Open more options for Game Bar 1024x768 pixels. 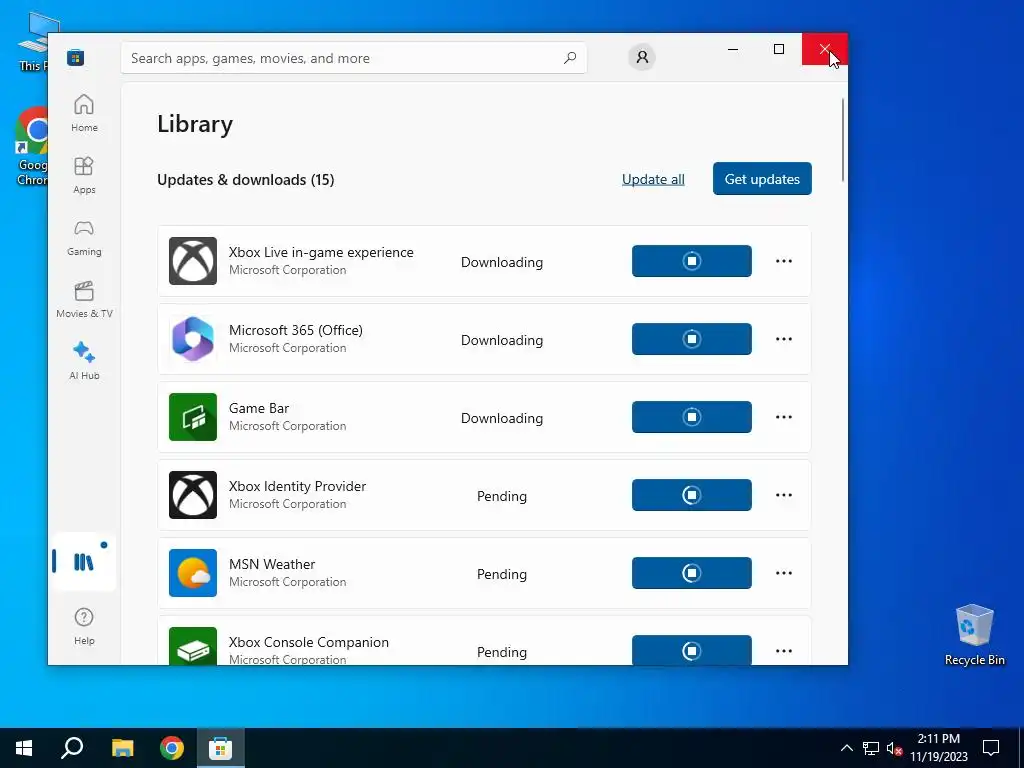click(784, 417)
